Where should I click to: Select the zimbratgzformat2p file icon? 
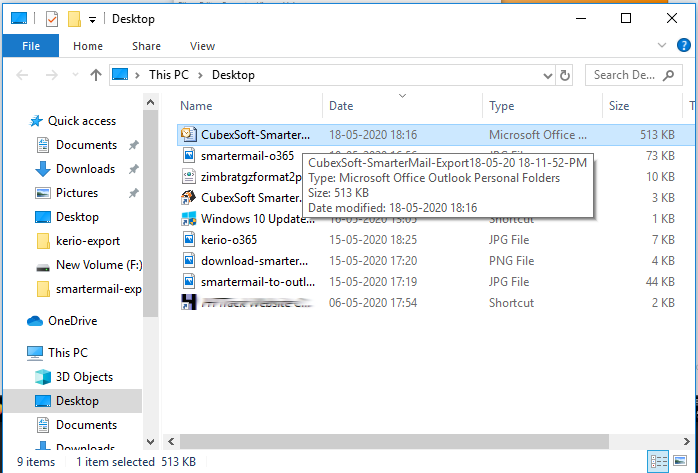(188, 177)
